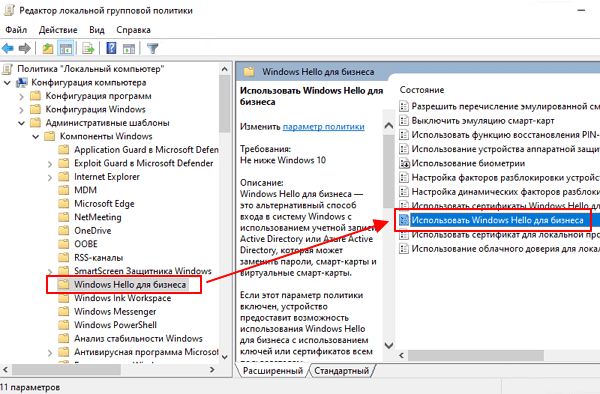Collapse the Административные шаблоны node
The height and width of the screenshot is (394, 600).
pos(21,123)
